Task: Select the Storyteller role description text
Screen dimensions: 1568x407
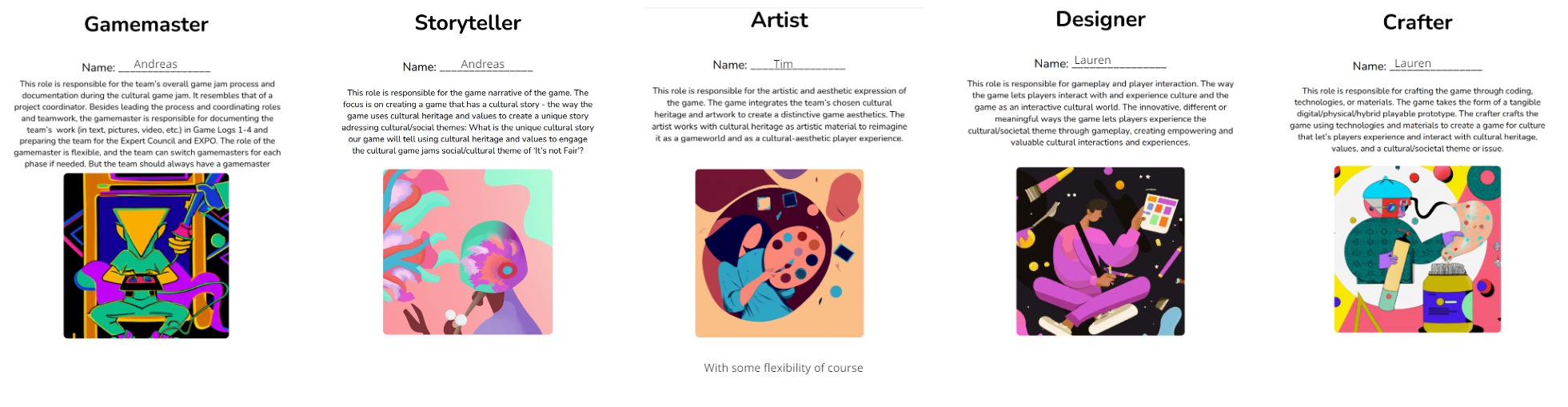Action: [468, 122]
